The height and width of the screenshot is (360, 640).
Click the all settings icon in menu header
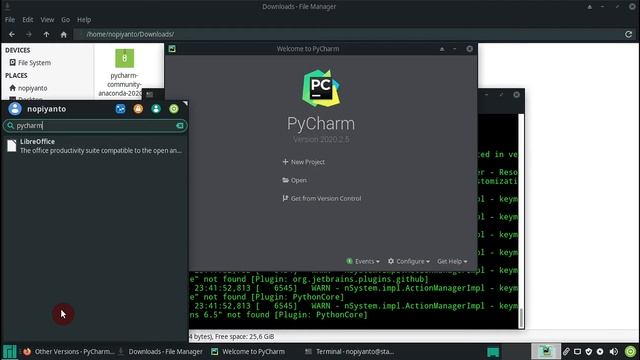pos(120,109)
